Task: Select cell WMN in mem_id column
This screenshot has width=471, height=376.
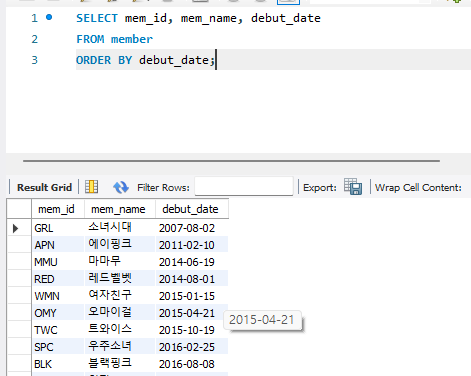Action: click(58, 296)
